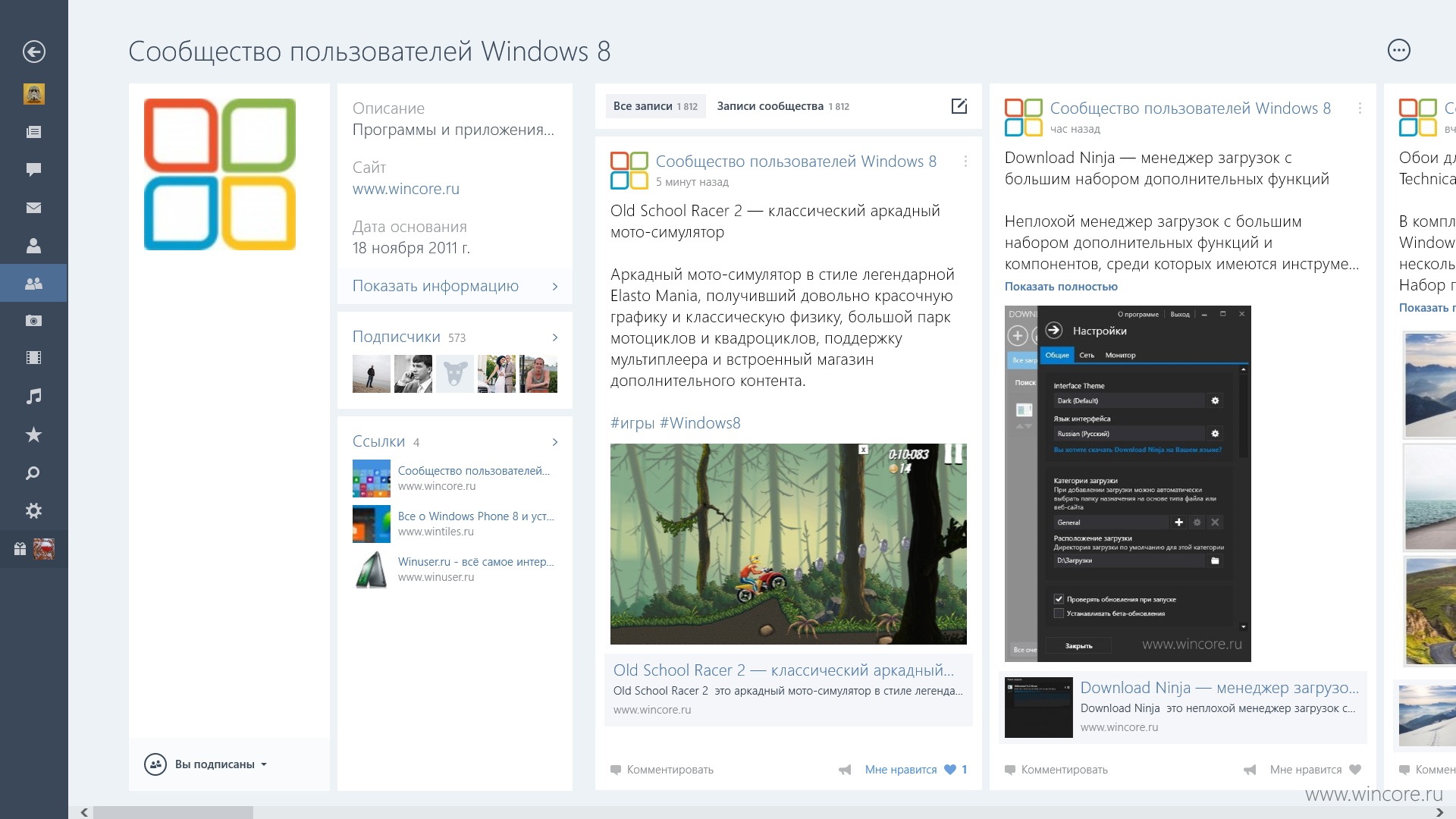Open the Download Ninja settings screenshot
Image resolution: width=1456 pixels, height=819 pixels.
click(x=1128, y=484)
